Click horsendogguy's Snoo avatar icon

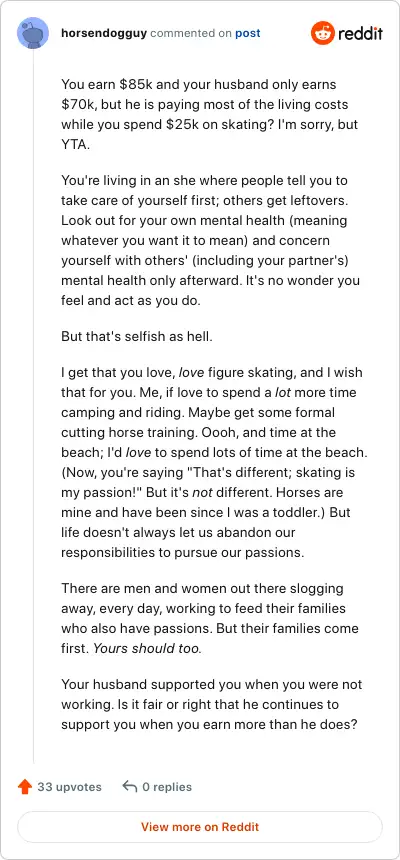(33, 33)
